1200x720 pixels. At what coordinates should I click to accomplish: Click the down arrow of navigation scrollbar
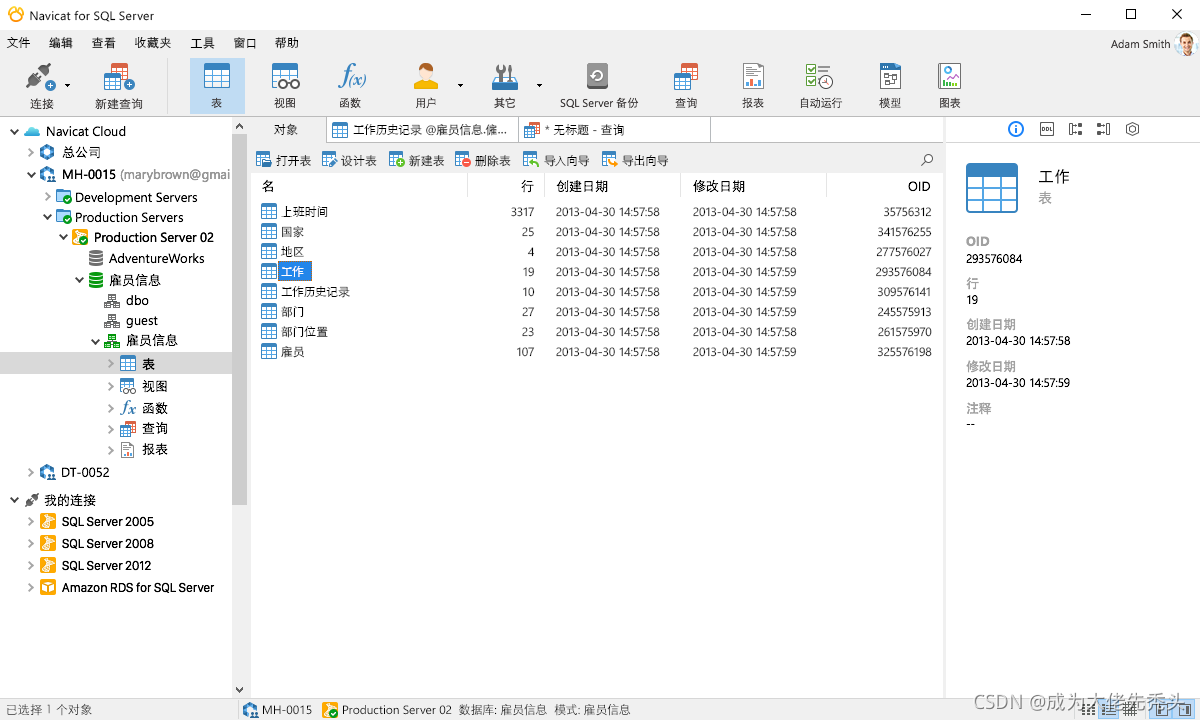pos(239,689)
